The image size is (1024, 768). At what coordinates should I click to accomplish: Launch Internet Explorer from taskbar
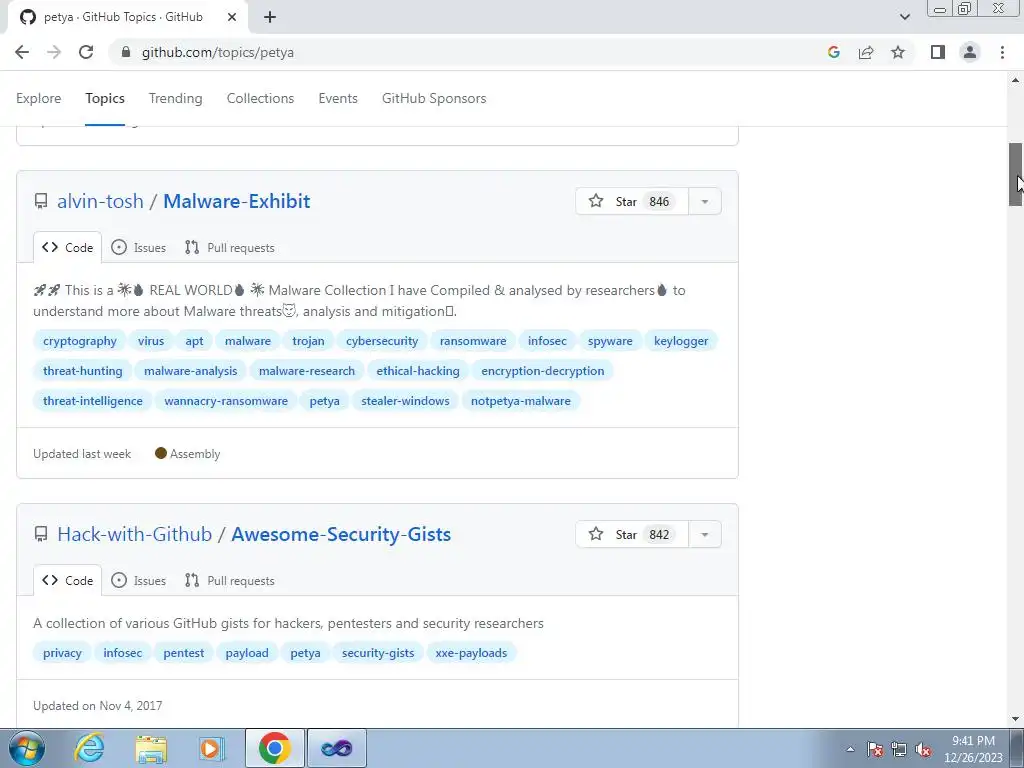point(89,748)
